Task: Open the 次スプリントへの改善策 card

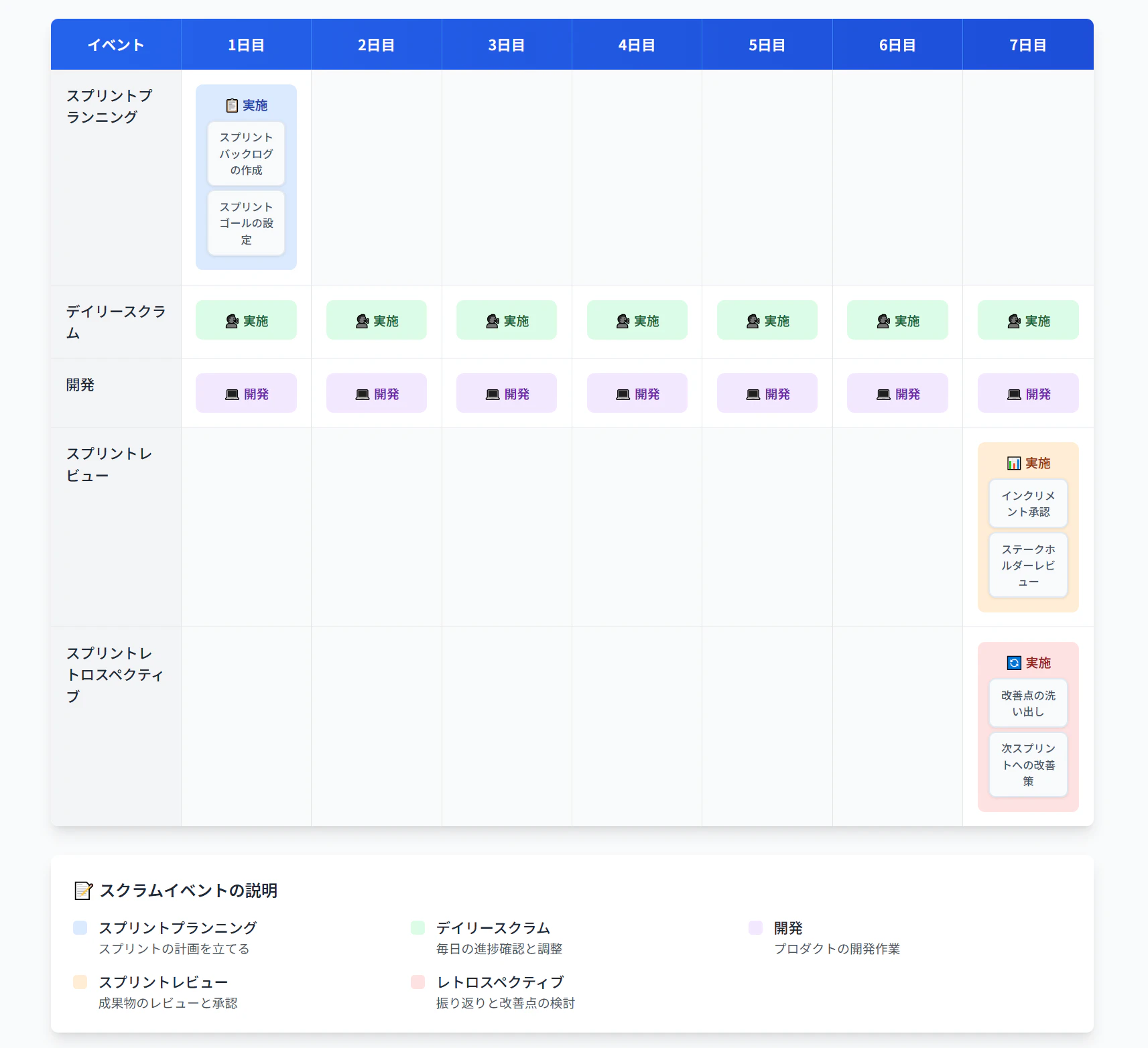Action: (1028, 765)
